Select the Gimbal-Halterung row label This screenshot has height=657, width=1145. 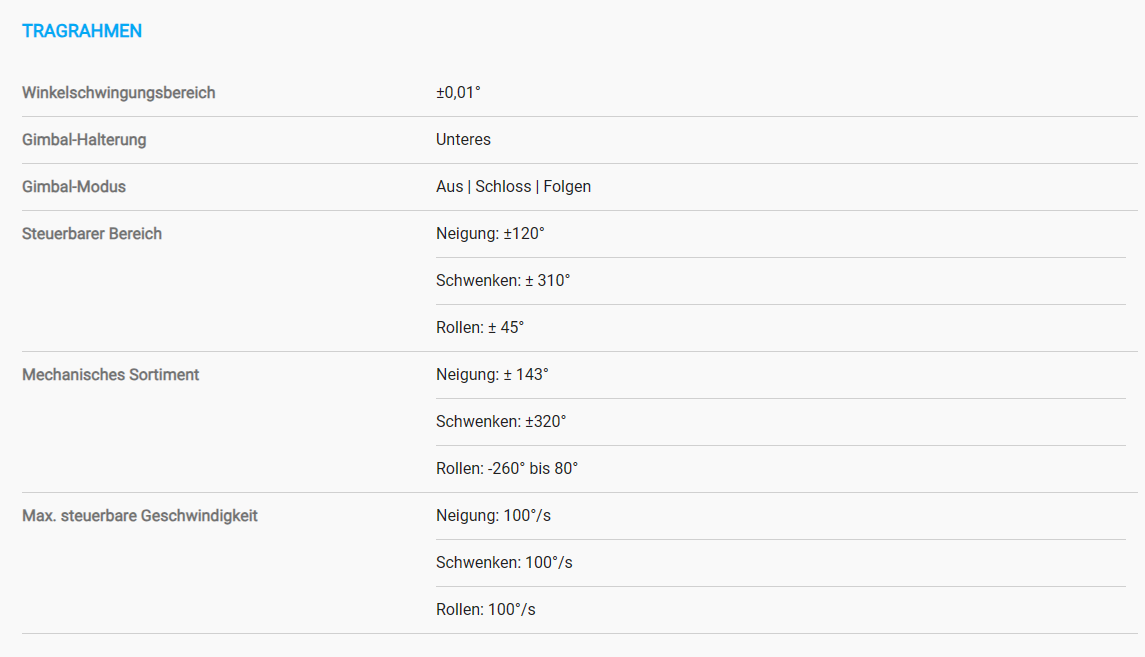(84, 139)
